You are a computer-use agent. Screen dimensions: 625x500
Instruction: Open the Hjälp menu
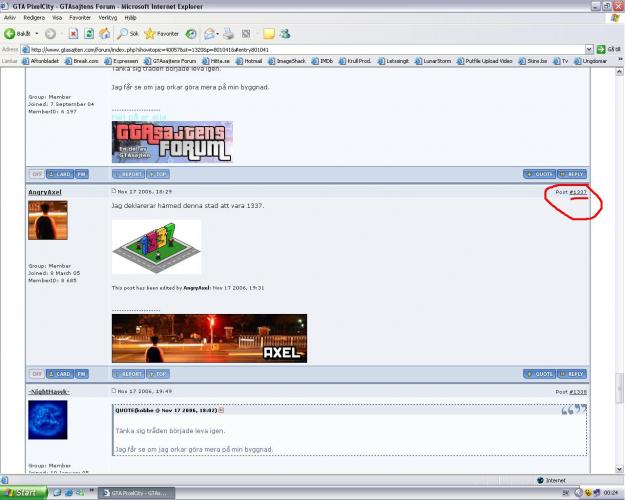point(130,18)
